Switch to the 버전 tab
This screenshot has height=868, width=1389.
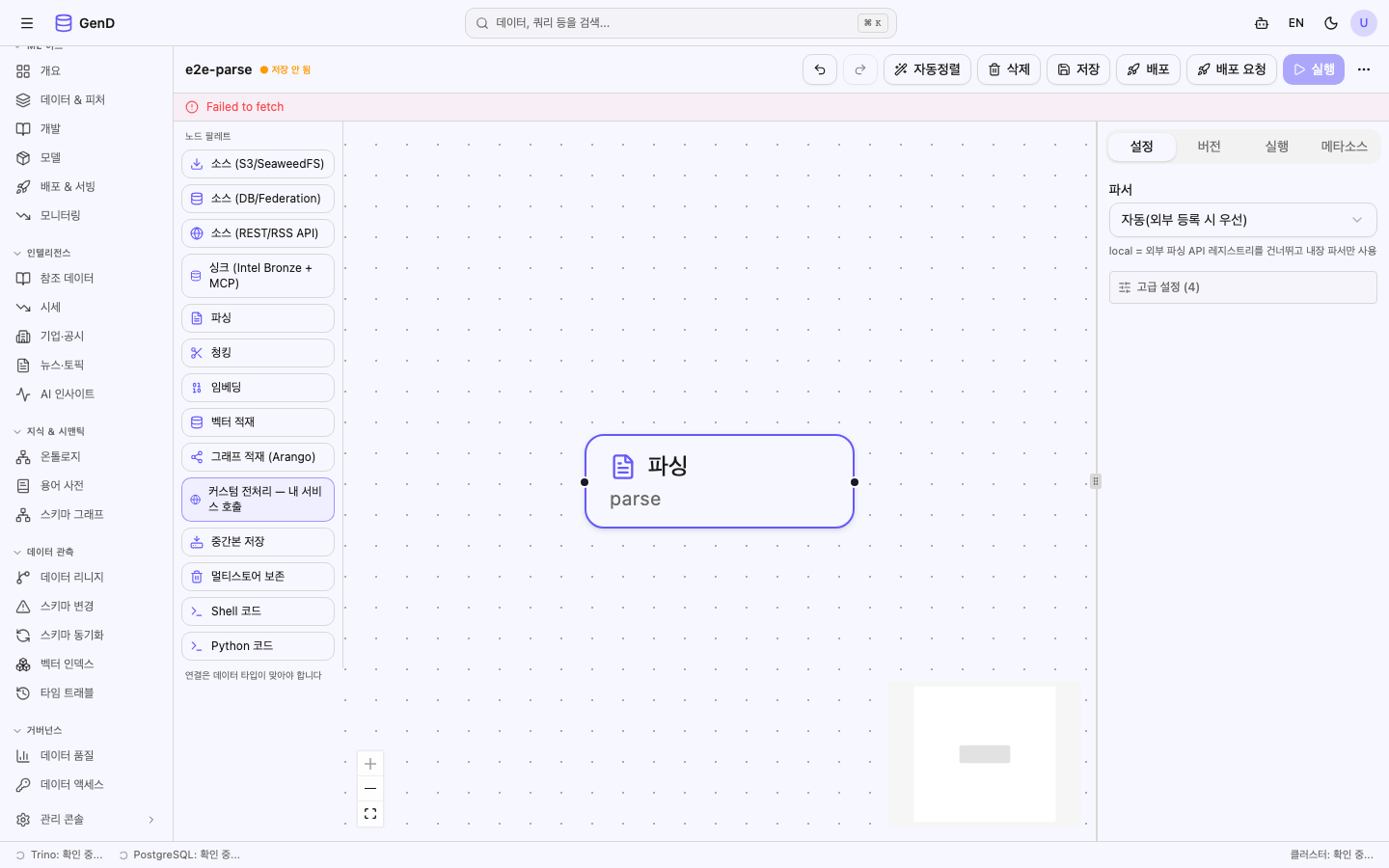(x=1210, y=147)
